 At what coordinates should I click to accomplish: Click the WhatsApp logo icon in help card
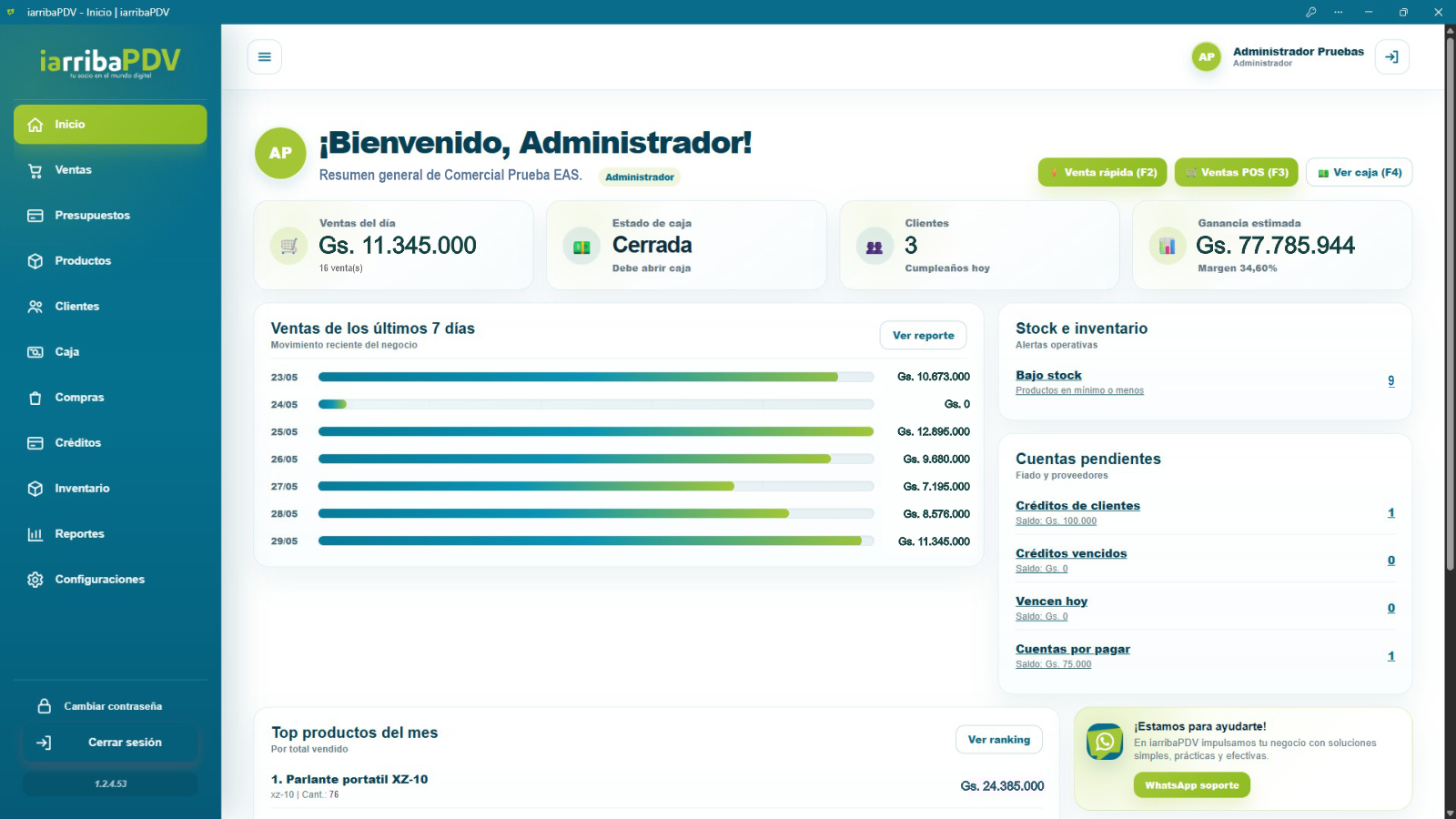click(1105, 742)
